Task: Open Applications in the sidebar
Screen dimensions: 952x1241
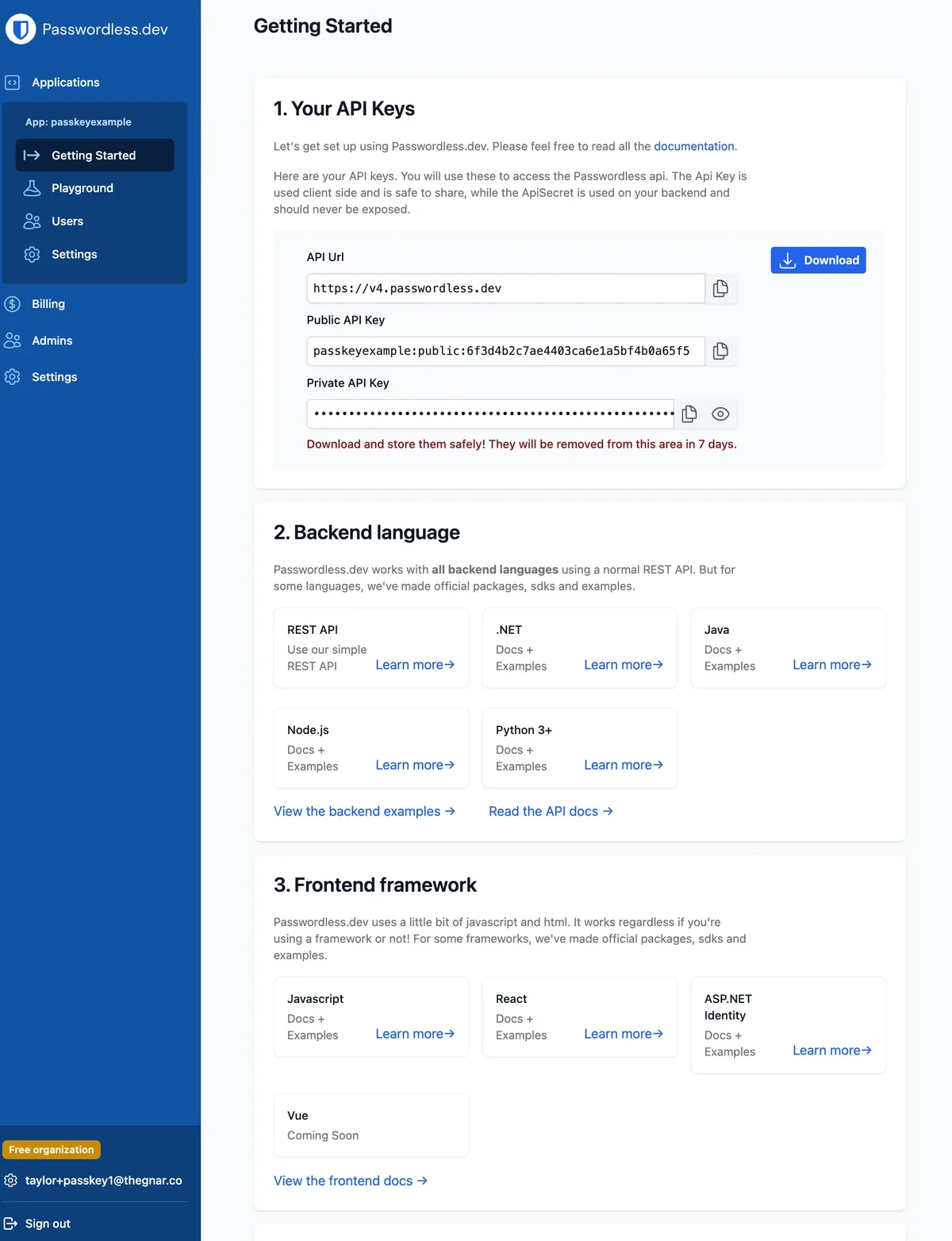Action: [x=65, y=83]
